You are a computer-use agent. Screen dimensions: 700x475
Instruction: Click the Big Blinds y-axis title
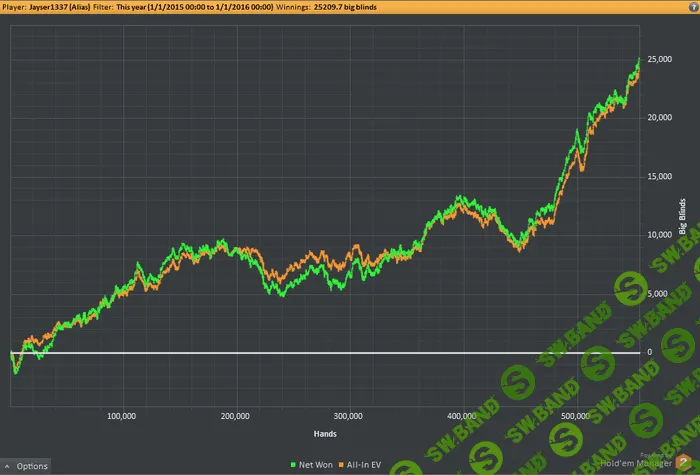[683, 214]
